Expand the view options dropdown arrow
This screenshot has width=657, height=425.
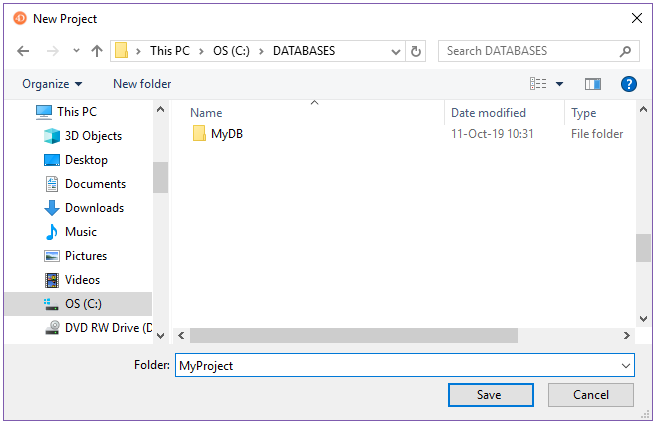click(x=559, y=84)
